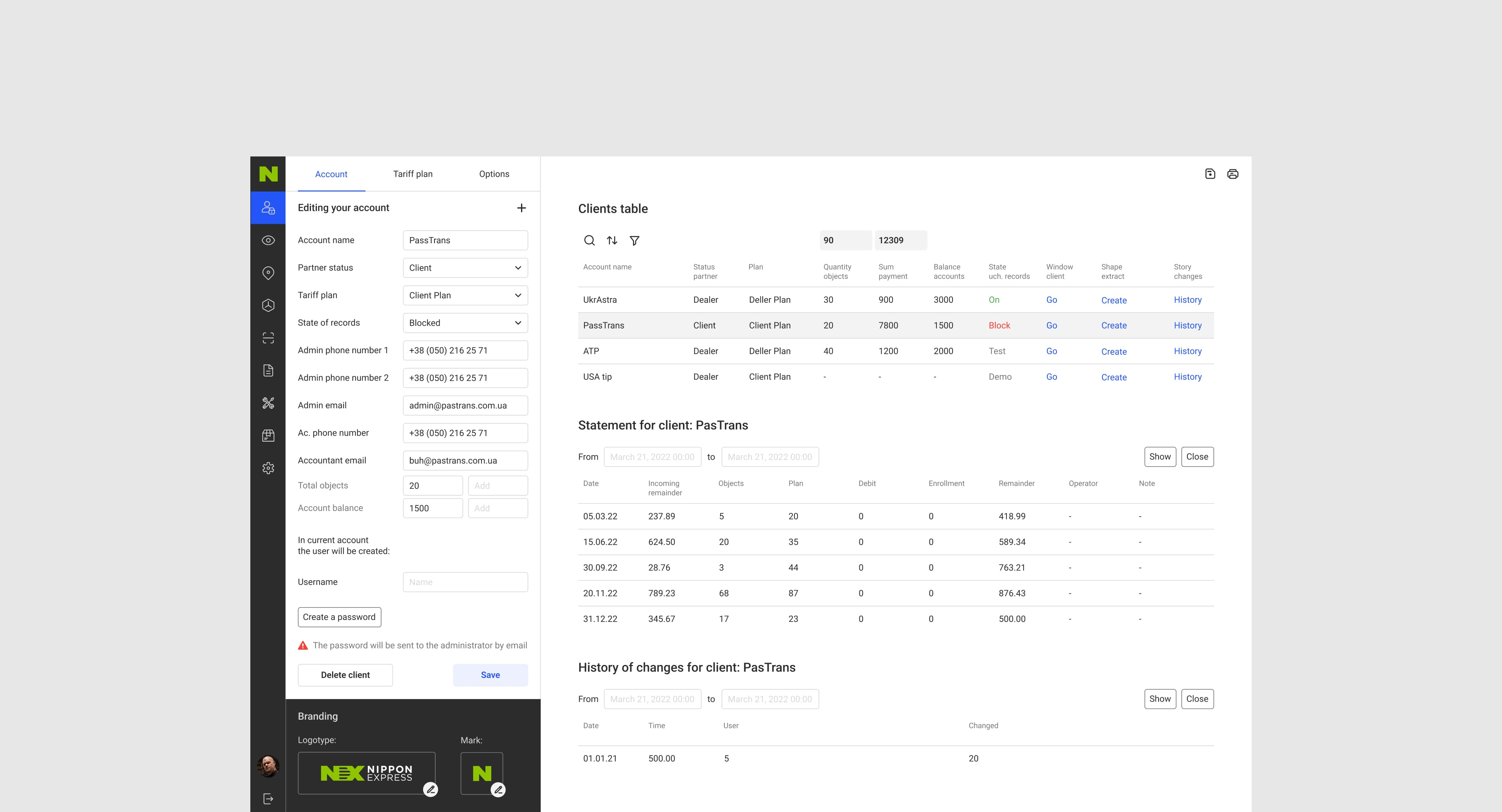
Task: Click the Create a password button
Action: pyautogui.click(x=339, y=617)
